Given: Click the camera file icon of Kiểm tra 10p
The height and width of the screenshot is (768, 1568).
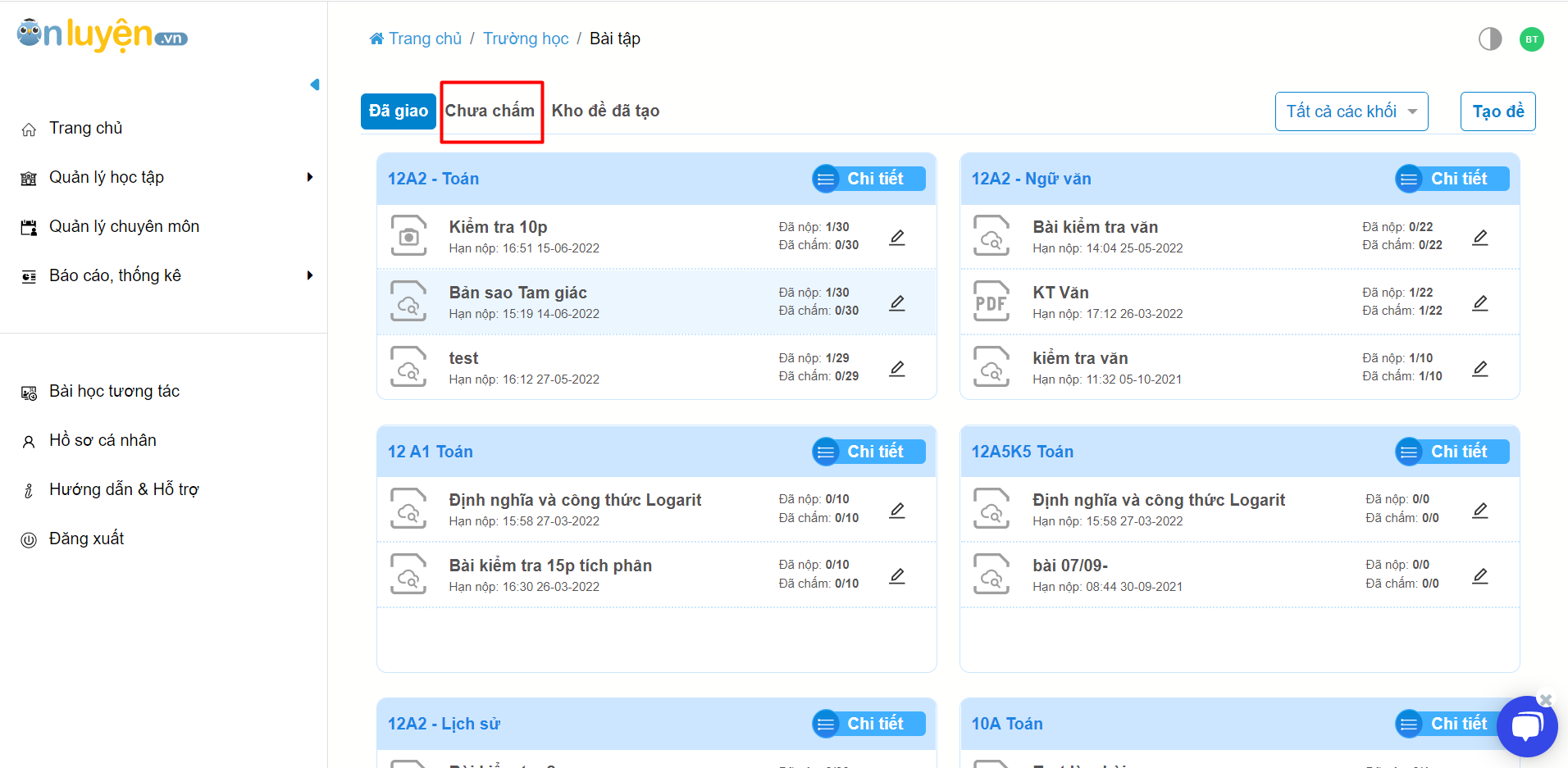Looking at the screenshot, I should tap(408, 236).
